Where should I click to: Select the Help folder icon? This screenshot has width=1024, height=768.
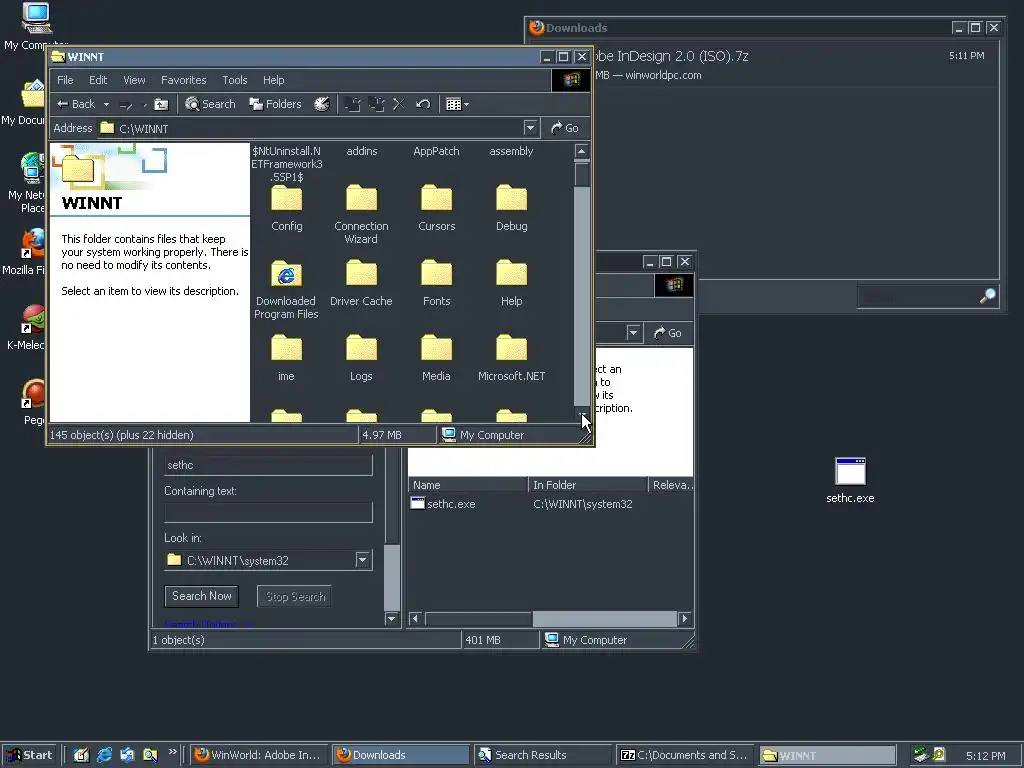[x=511, y=274]
